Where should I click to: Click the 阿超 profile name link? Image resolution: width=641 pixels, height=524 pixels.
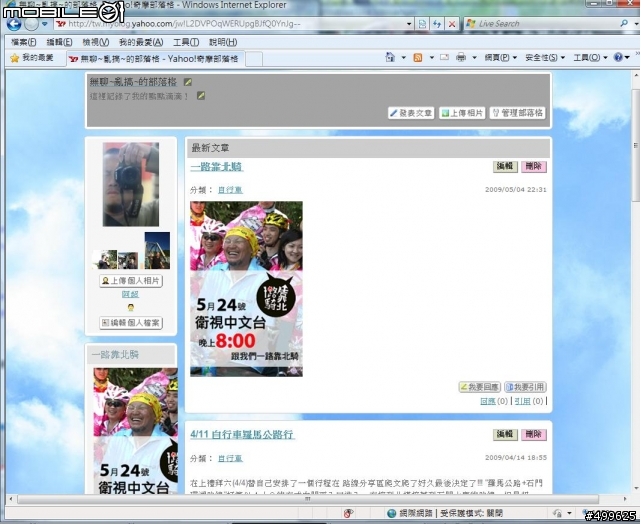130,294
